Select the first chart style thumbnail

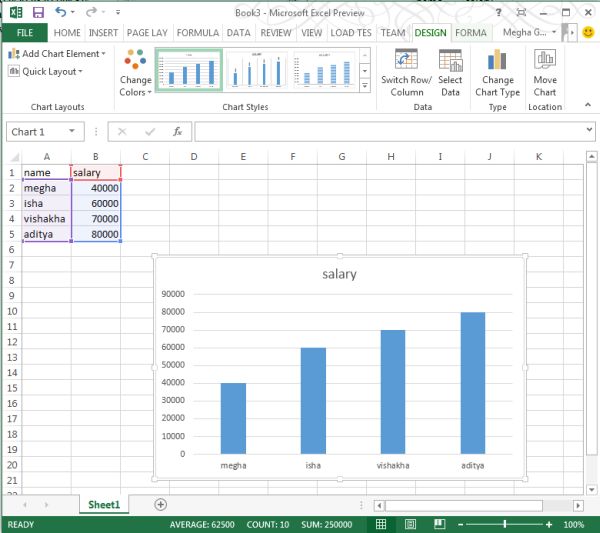click(x=188, y=70)
